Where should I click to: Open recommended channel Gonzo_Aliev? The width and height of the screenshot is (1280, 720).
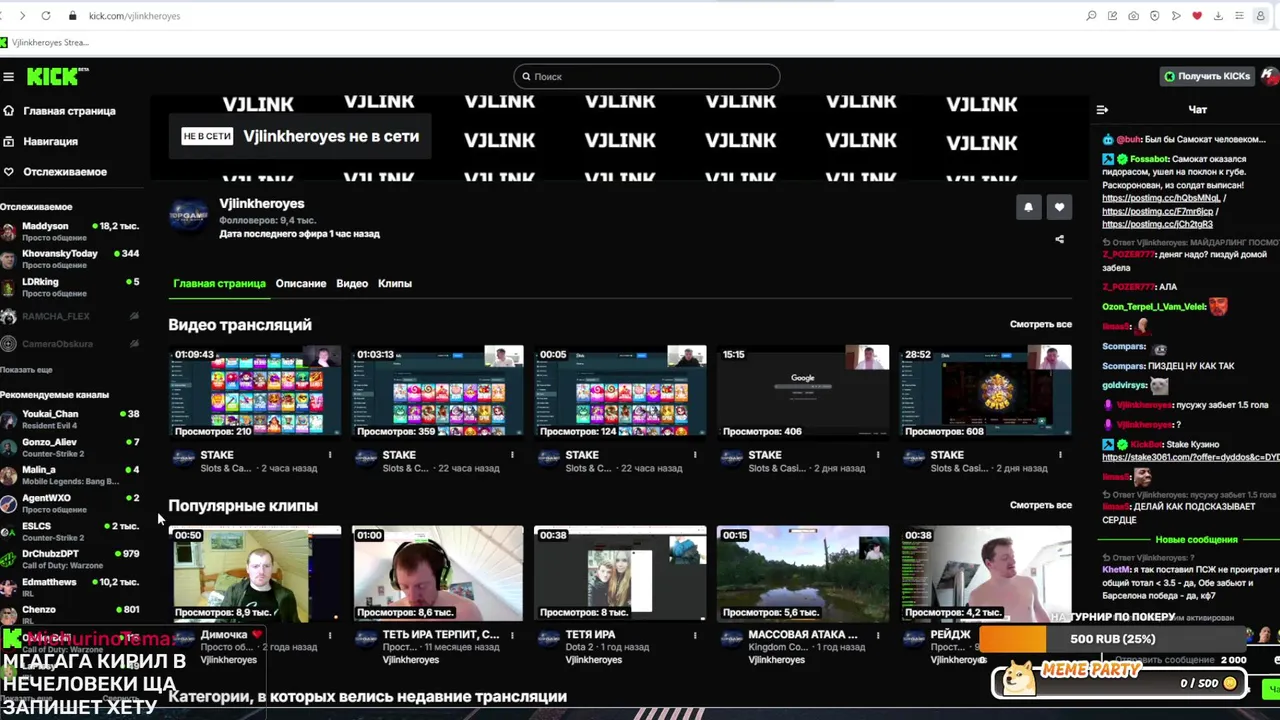coord(70,447)
